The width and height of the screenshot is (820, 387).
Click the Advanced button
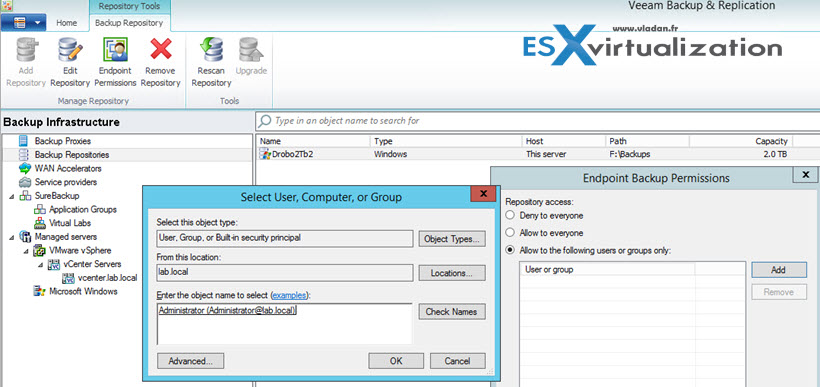pos(190,361)
